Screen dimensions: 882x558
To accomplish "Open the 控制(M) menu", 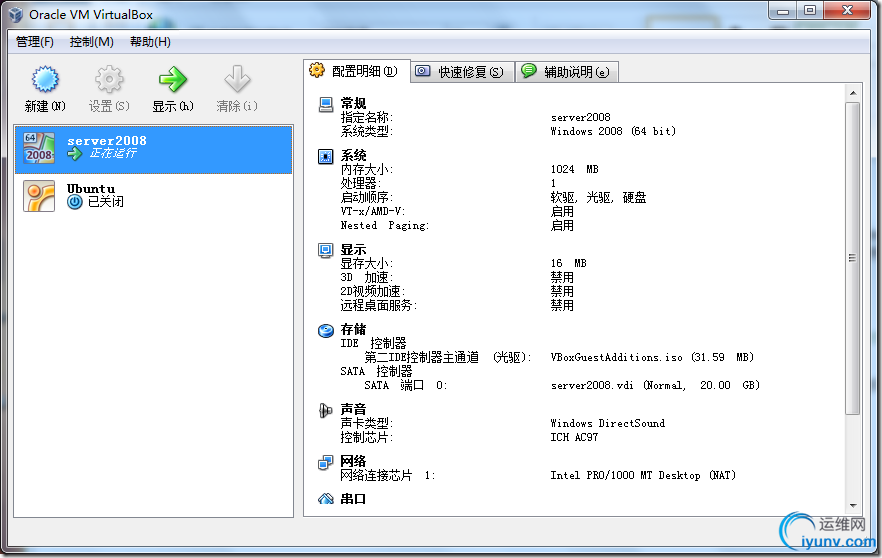I will click(92, 42).
